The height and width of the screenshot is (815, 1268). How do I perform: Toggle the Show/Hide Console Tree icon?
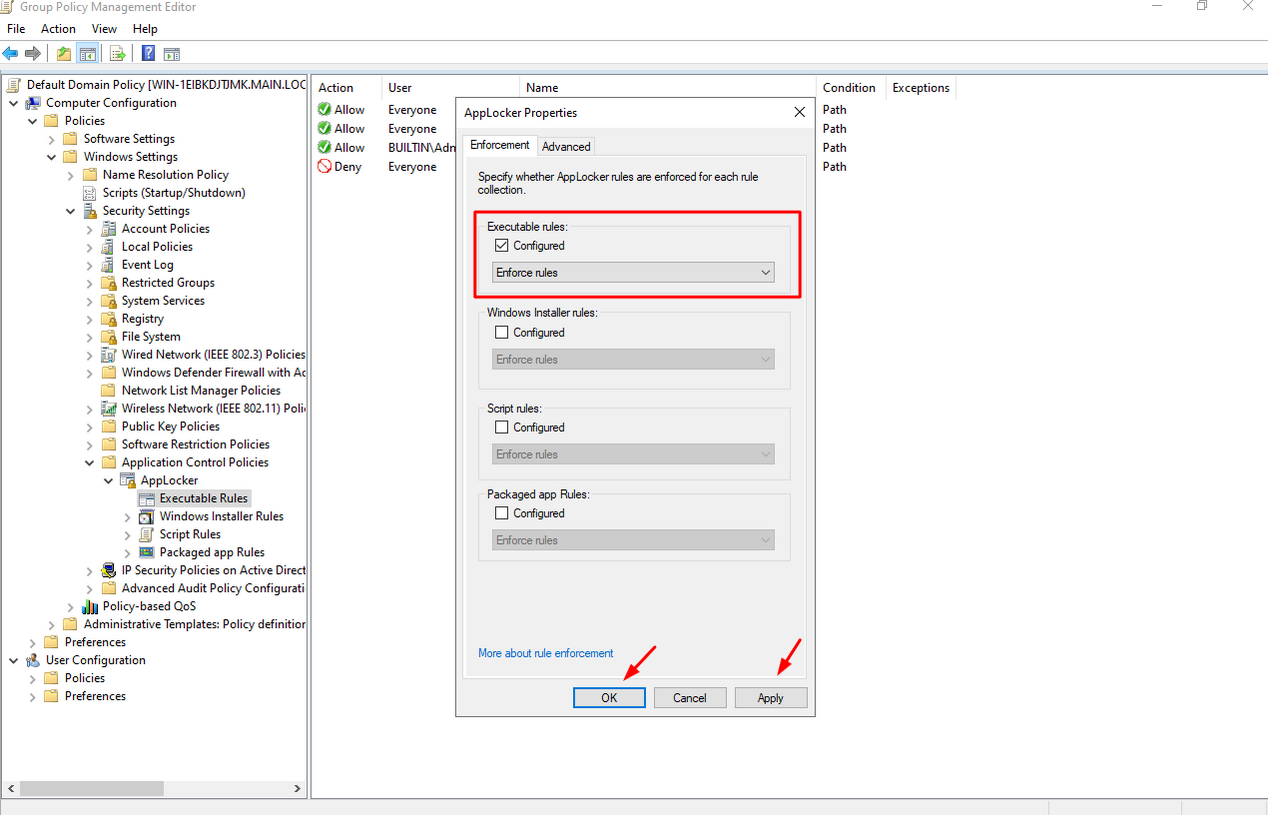[x=88, y=54]
